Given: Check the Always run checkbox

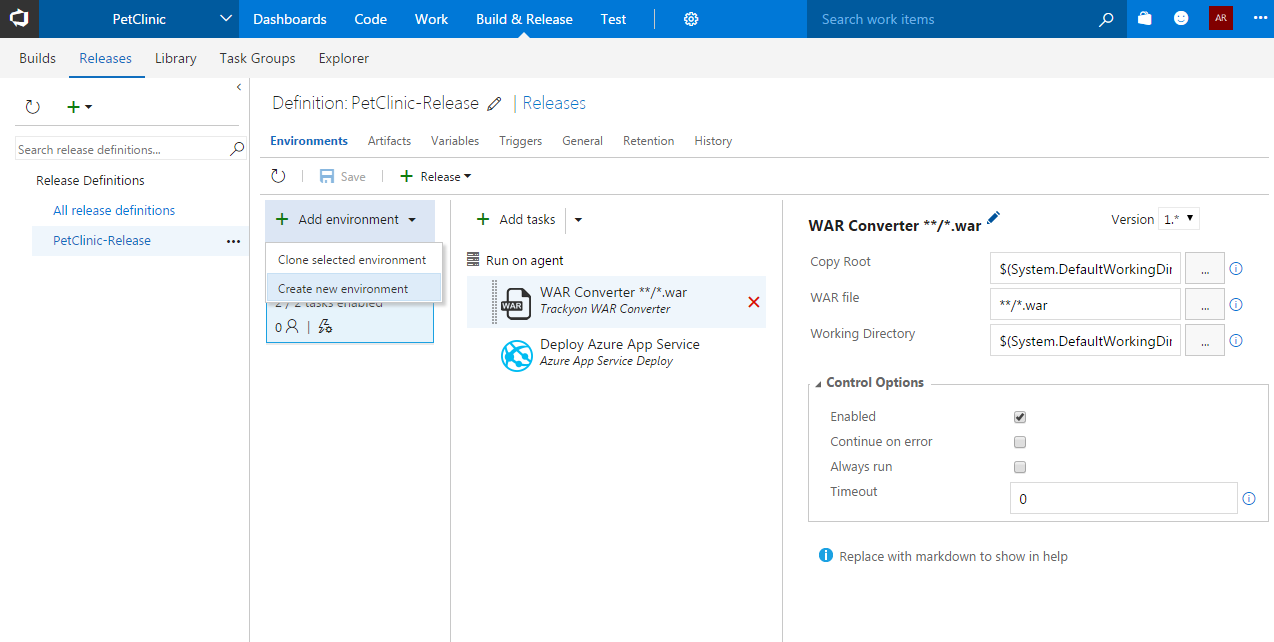Looking at the screenshot, I should pyautogui.click(x=1020, y=467).
